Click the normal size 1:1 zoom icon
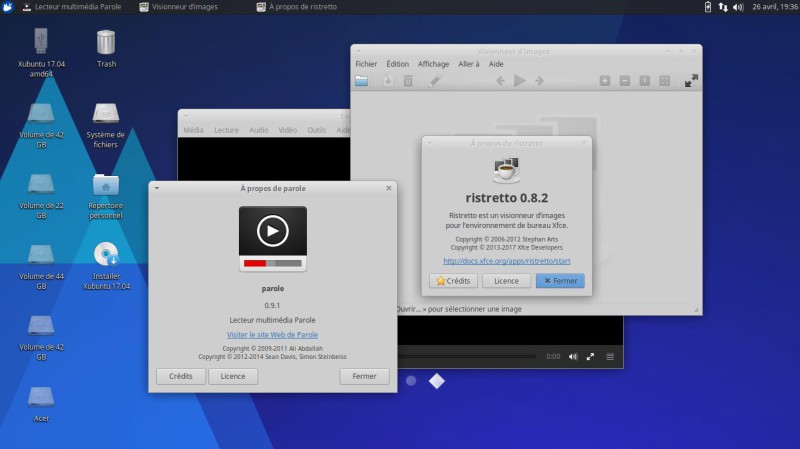 coord(644,81)
